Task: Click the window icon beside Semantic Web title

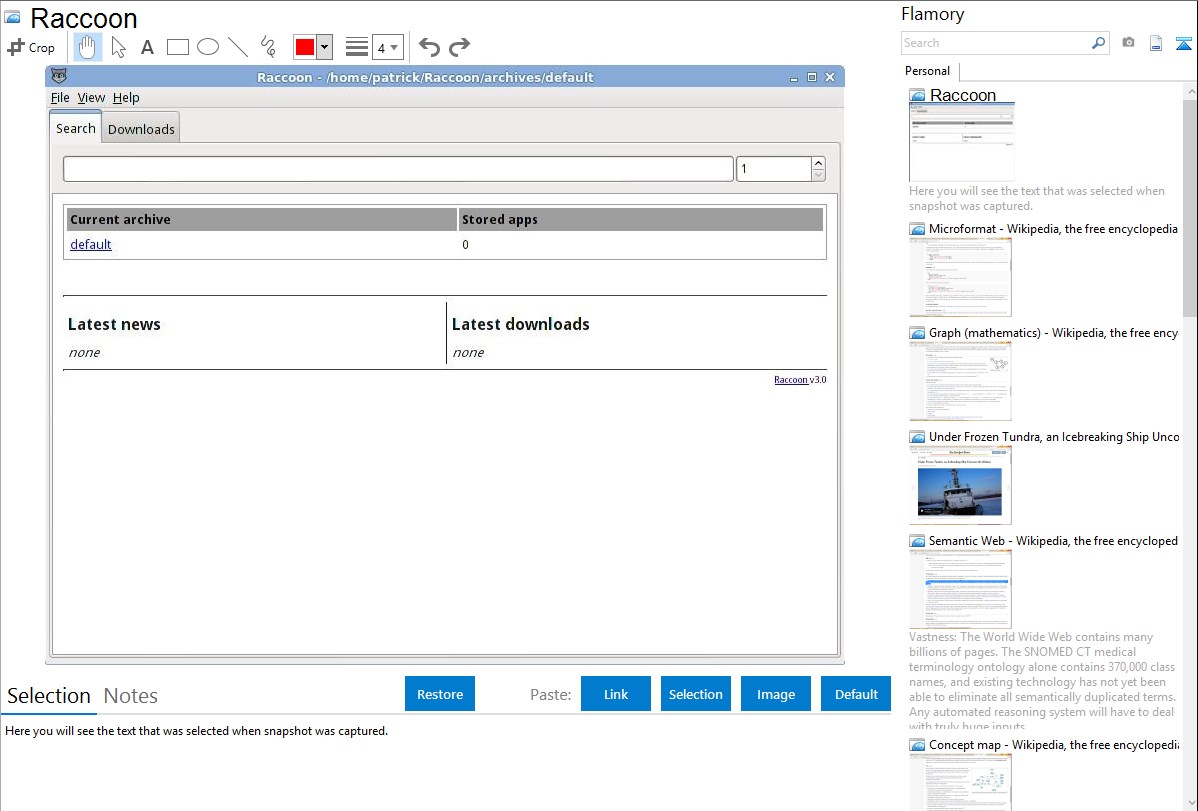Action: tap(917, 541)
